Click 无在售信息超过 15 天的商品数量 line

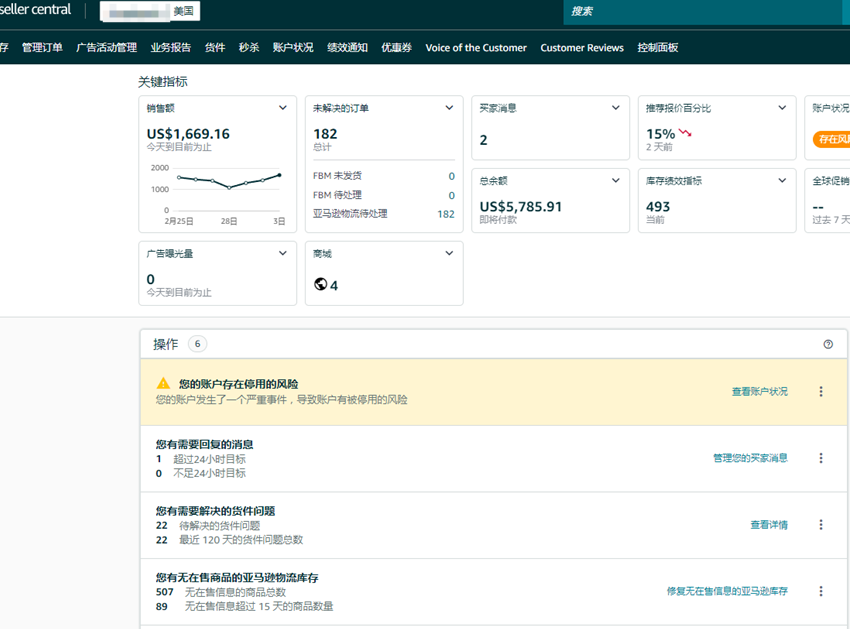(244, 607)
